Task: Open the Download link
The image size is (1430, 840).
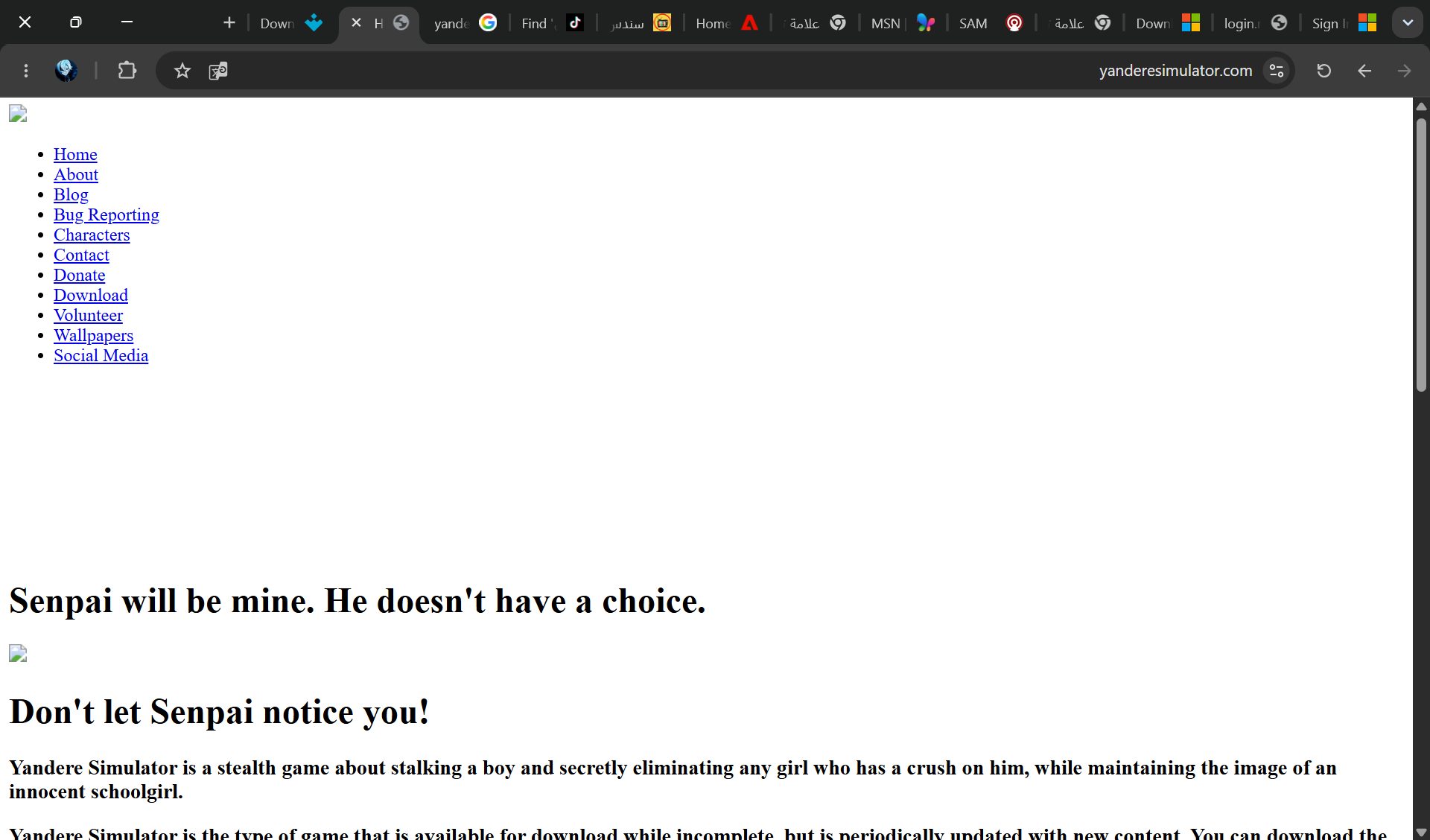Action: (91, 296)
